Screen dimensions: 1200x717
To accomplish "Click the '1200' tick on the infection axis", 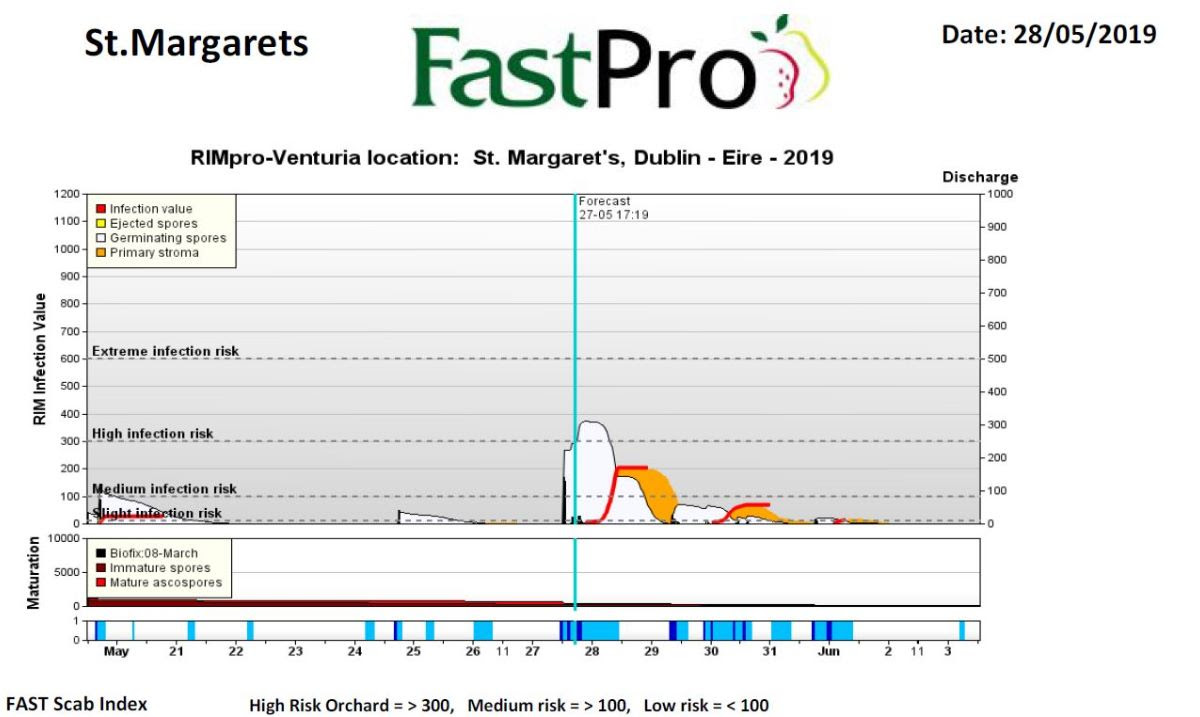I will point(66,194).
